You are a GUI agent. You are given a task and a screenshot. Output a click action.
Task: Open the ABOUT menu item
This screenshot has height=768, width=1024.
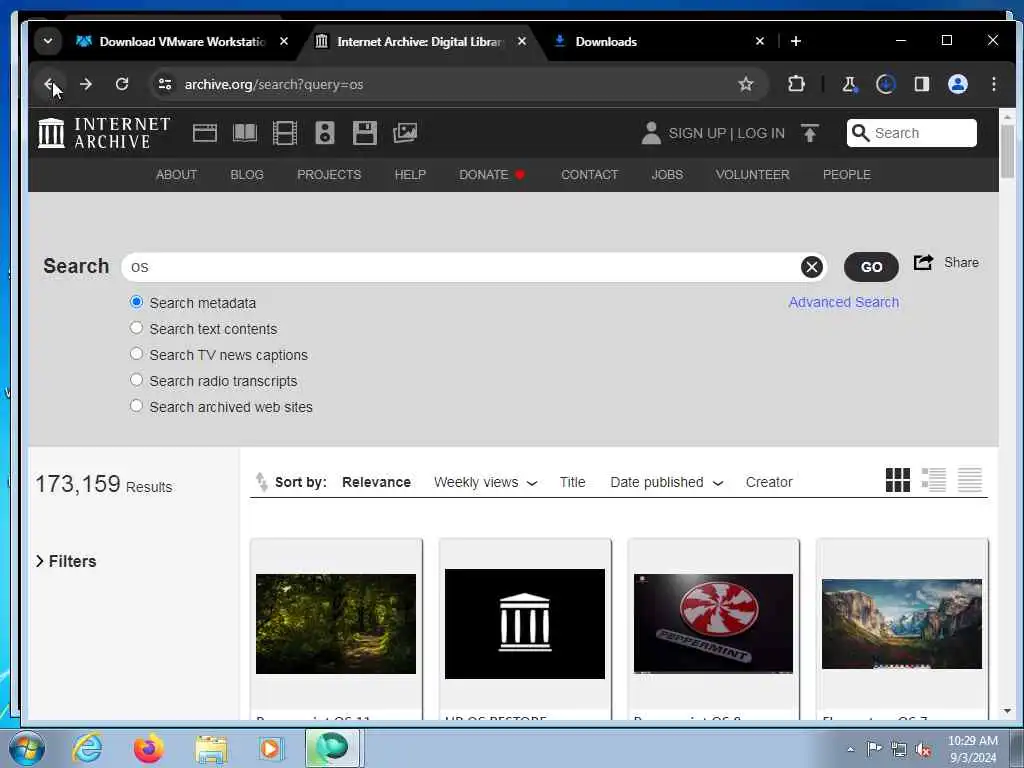tap(176, 175)
